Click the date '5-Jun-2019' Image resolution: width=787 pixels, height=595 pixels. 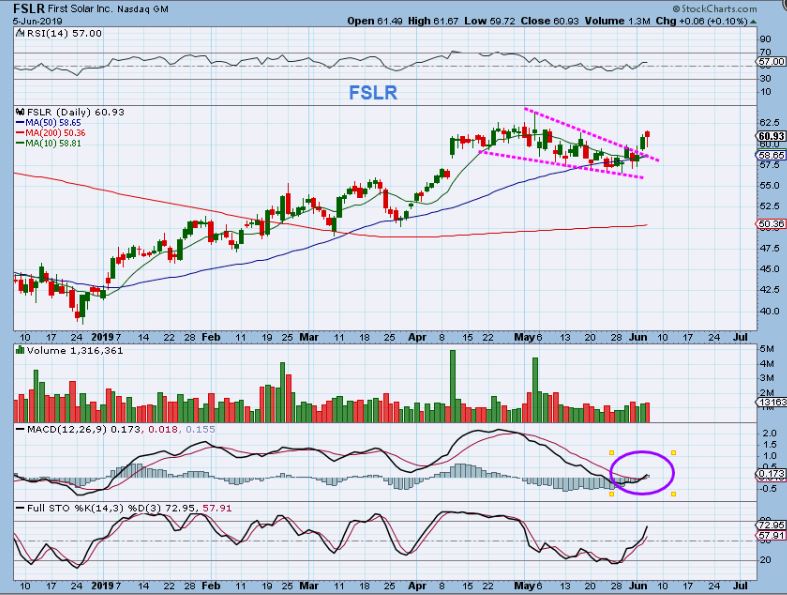click(37, 21)
